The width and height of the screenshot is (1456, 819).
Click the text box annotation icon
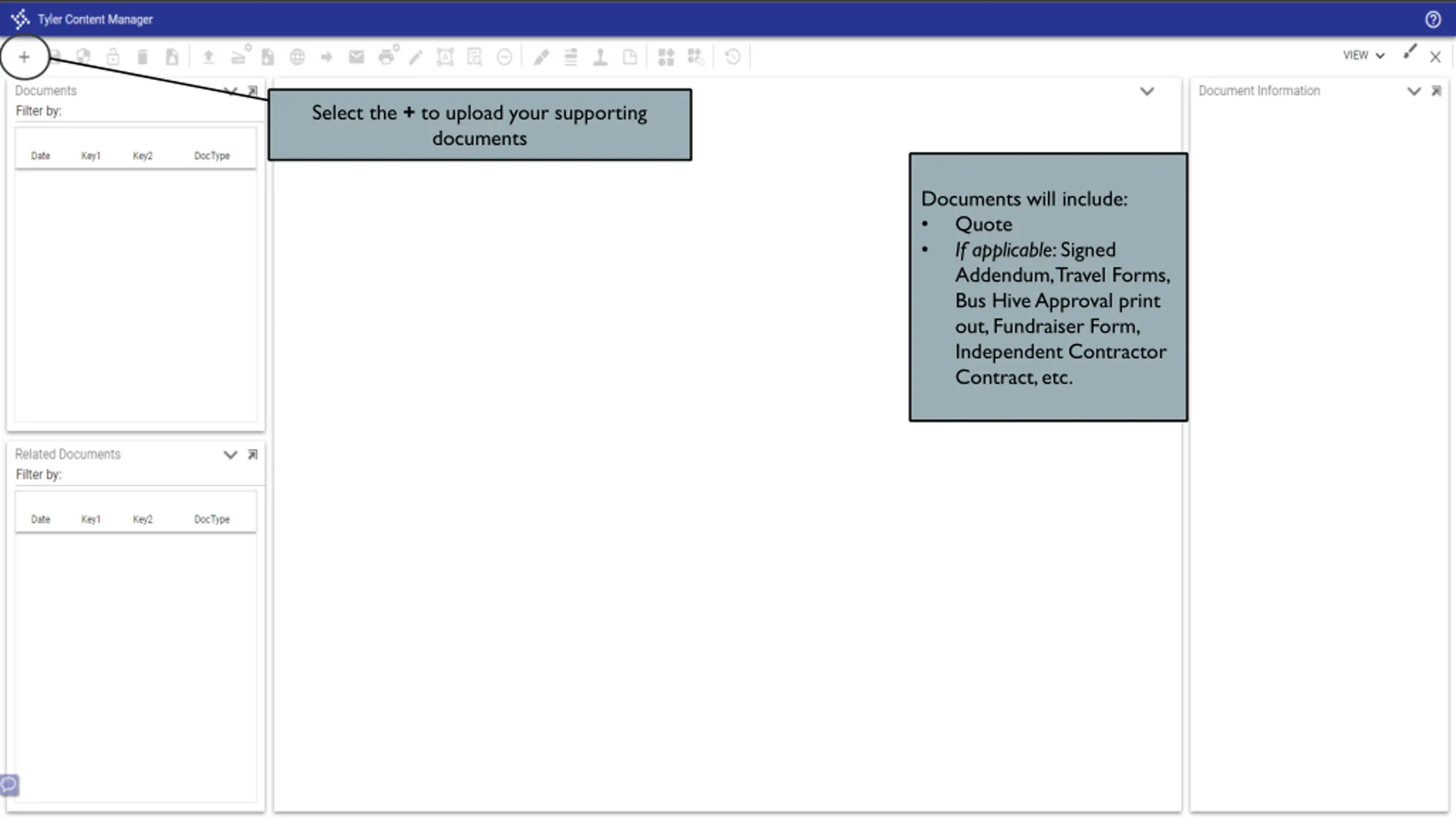[445, 57]
